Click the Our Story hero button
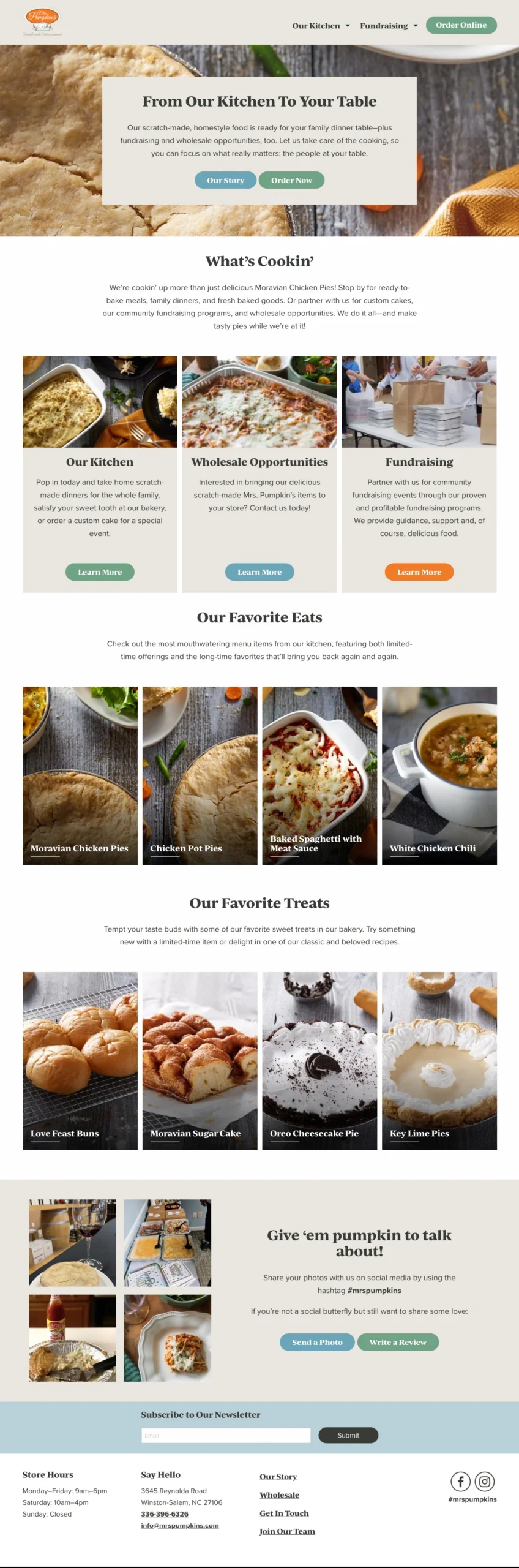The image size is (519, 1568). click(x=225, y=180)
